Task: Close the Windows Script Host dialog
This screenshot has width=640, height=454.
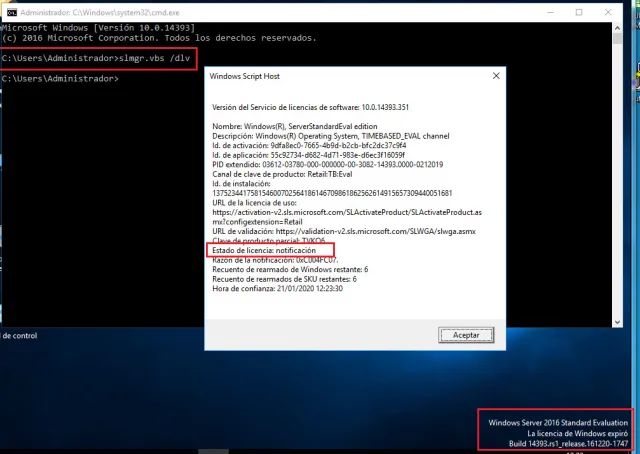Action: tap(496, 76)
